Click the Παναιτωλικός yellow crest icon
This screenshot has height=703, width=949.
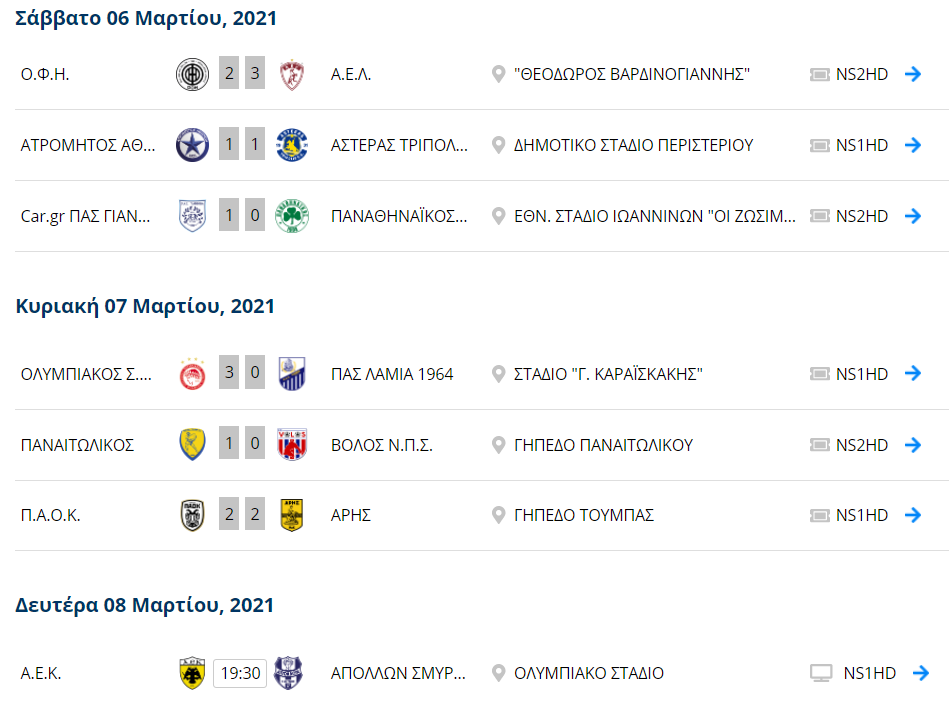click(x=192, y=445)
